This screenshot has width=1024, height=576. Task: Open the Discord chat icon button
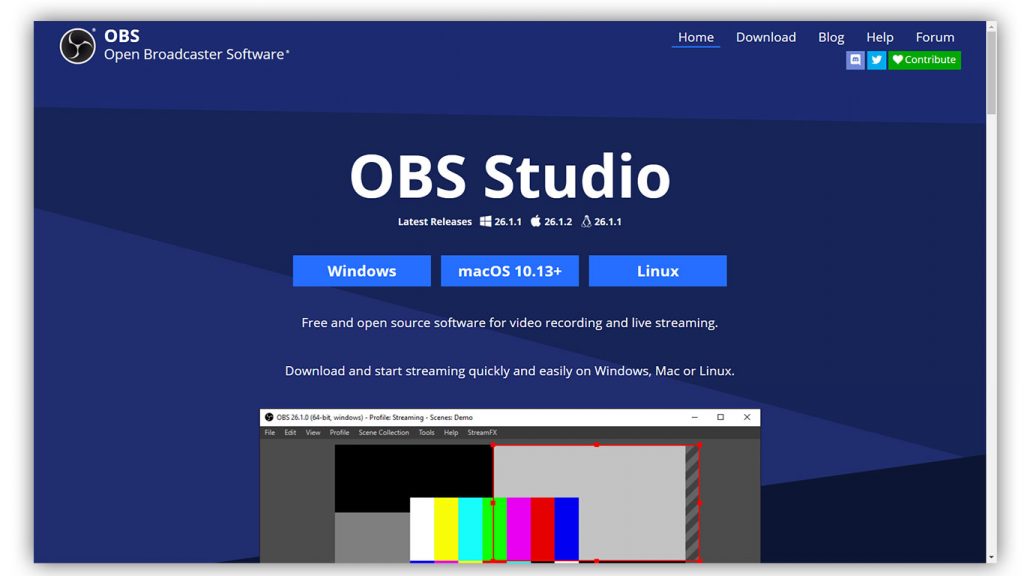(855, 60)
